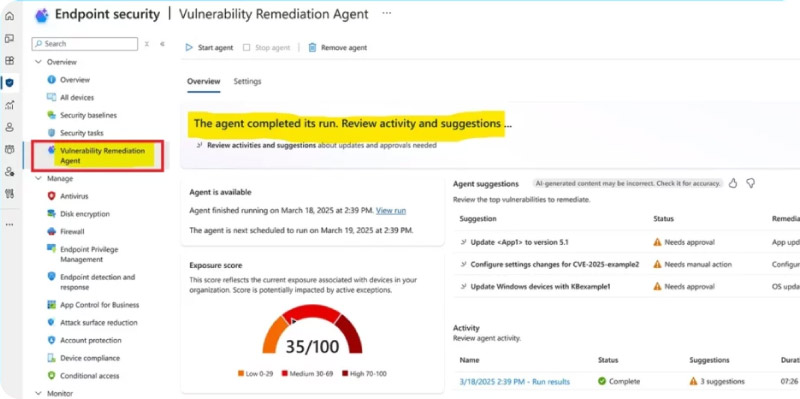Open the Antivirus menu item
Viewport: 800px width, 399px height.
74,196
